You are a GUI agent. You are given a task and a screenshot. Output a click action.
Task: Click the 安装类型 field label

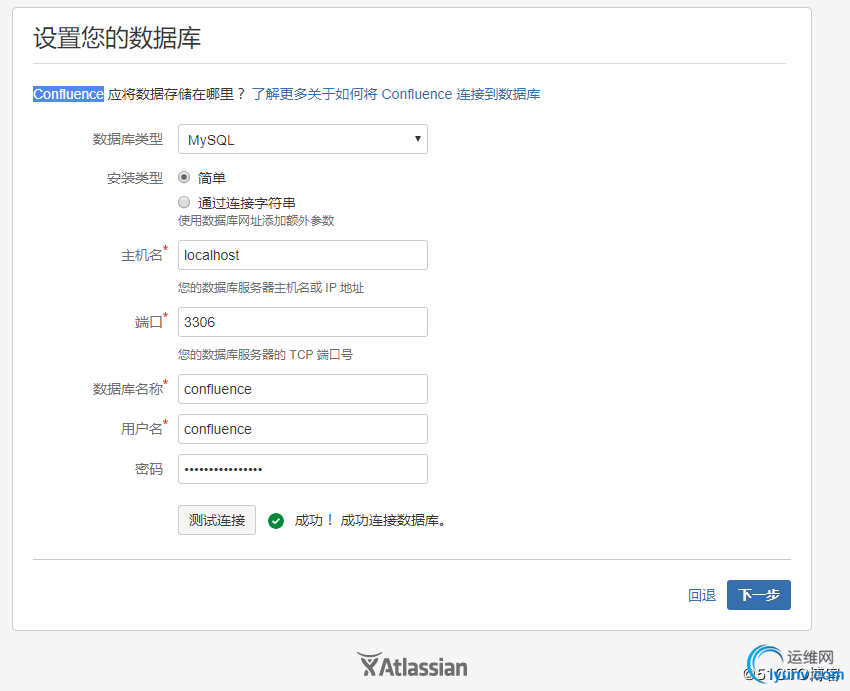coord(135,178)
